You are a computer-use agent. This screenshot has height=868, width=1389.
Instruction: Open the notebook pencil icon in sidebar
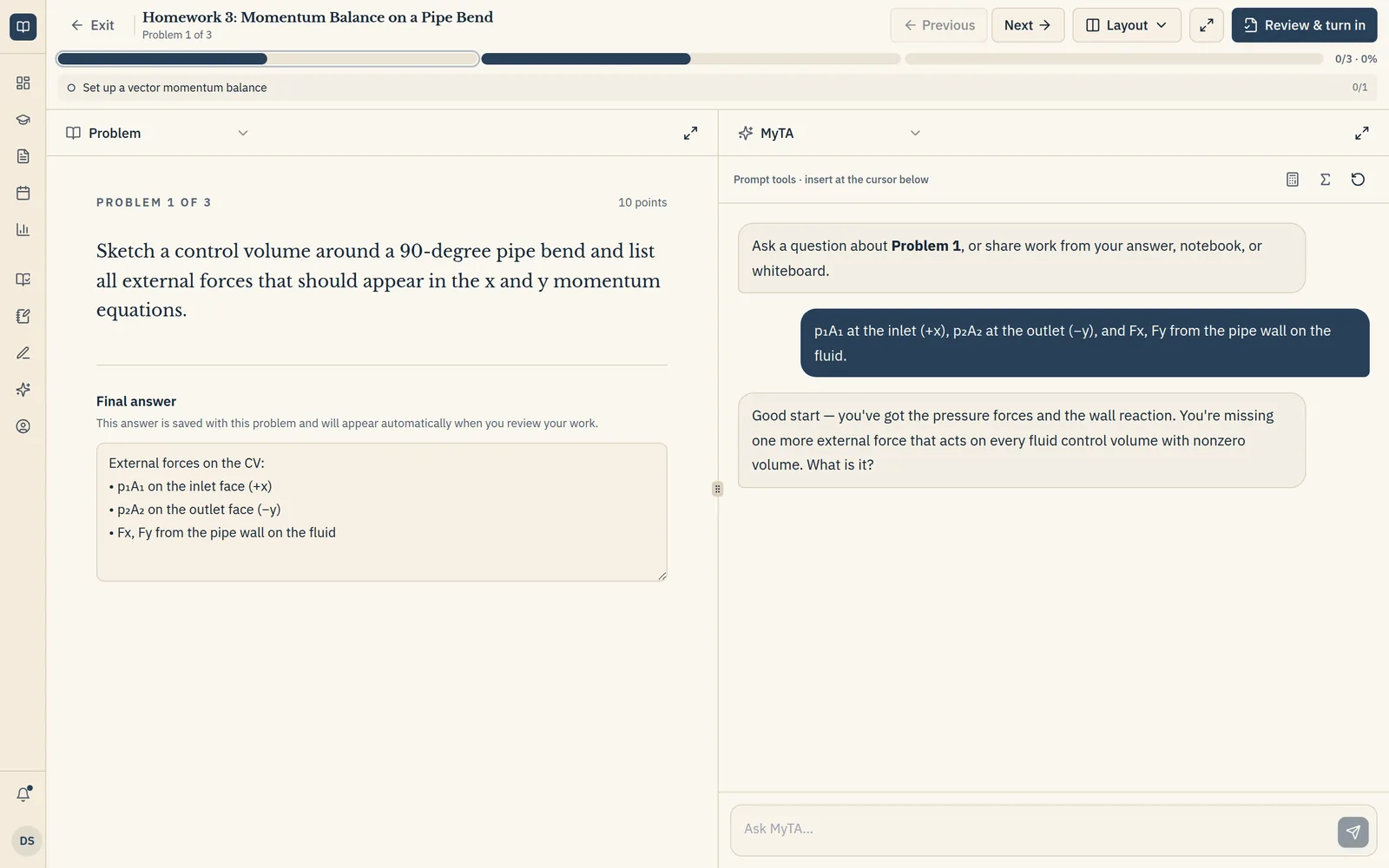pos(23,316)
